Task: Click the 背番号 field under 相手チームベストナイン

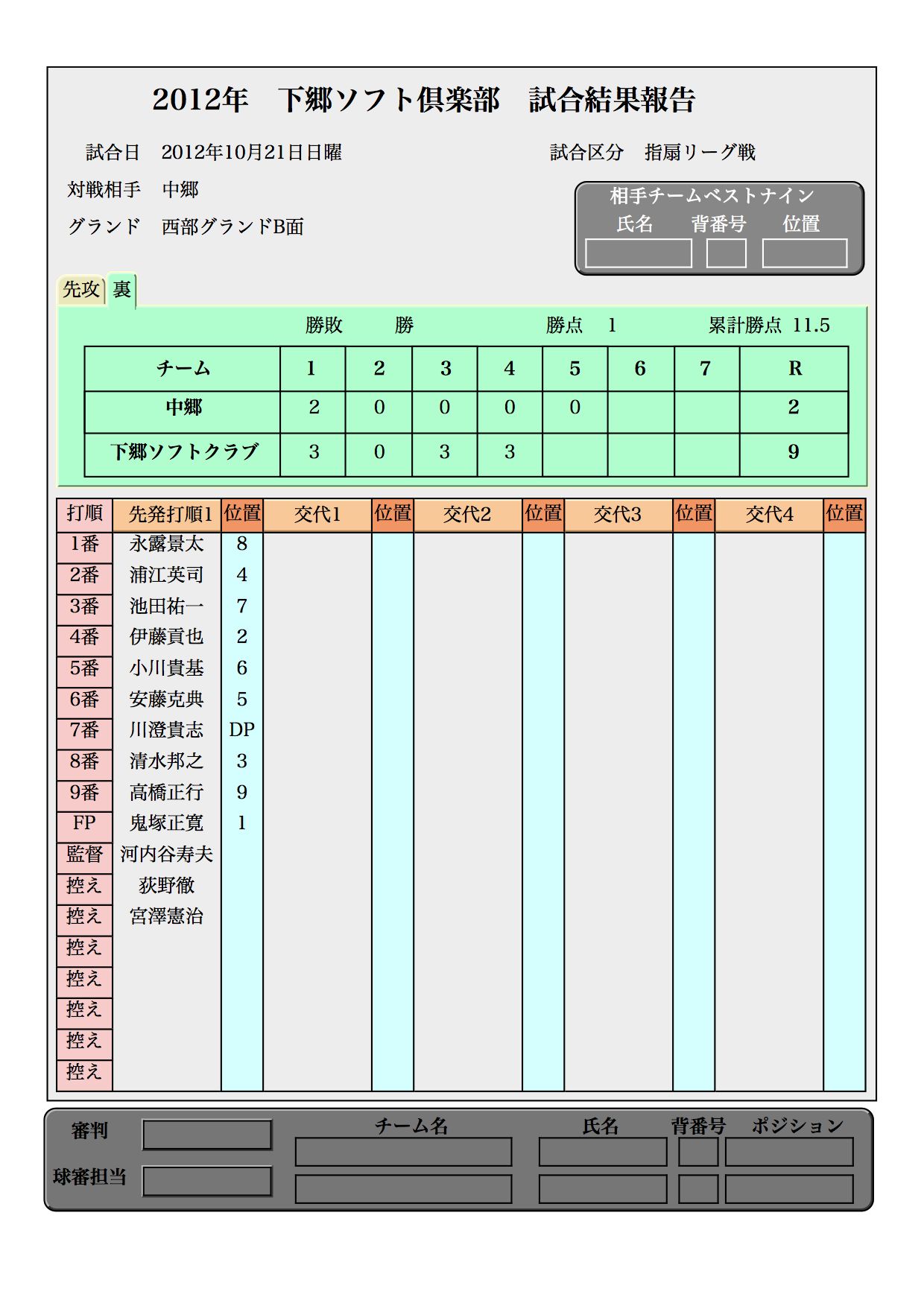Action: [727, 253]
